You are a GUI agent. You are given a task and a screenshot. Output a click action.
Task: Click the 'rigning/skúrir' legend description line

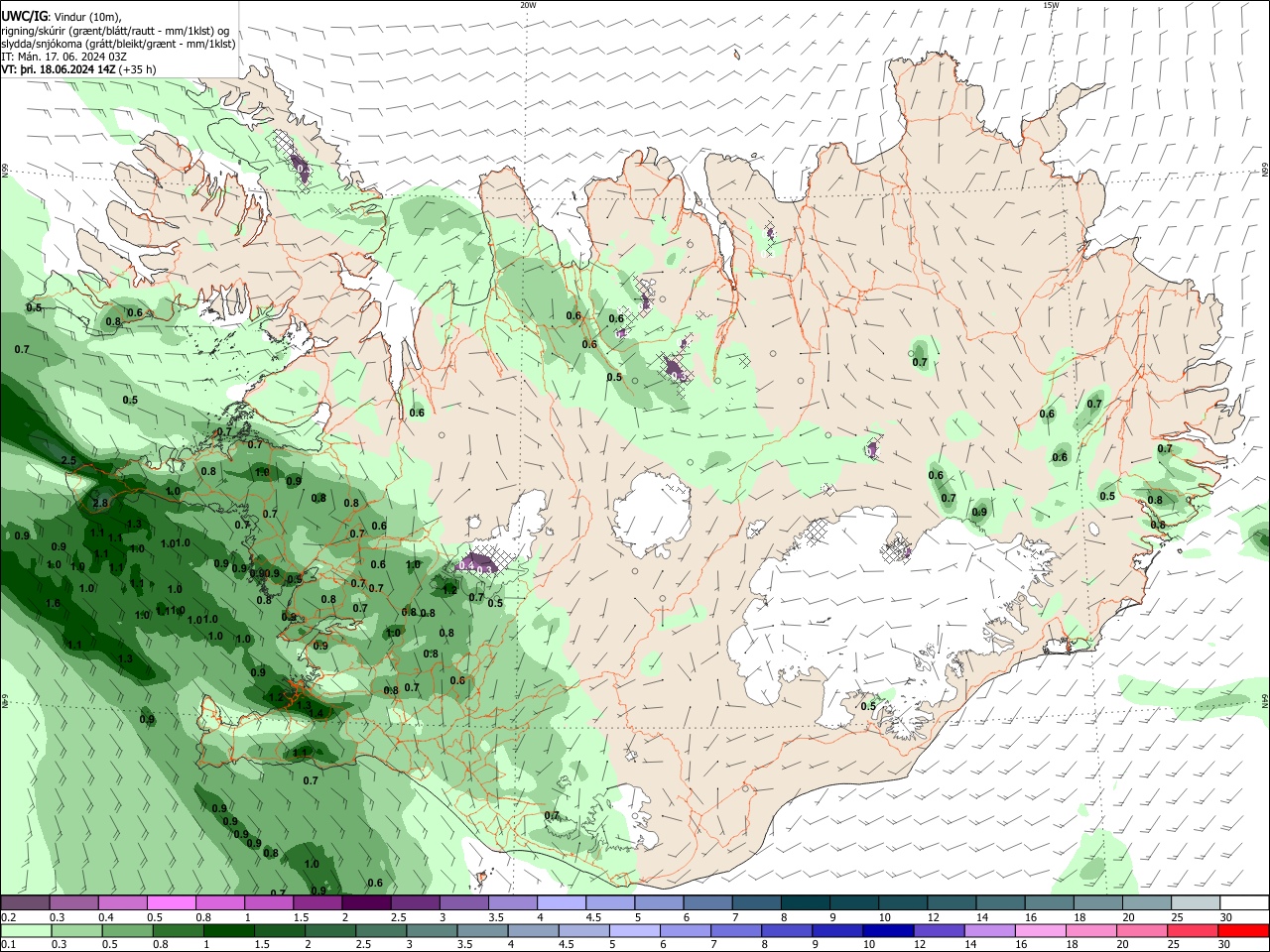[x=115, y=31]
